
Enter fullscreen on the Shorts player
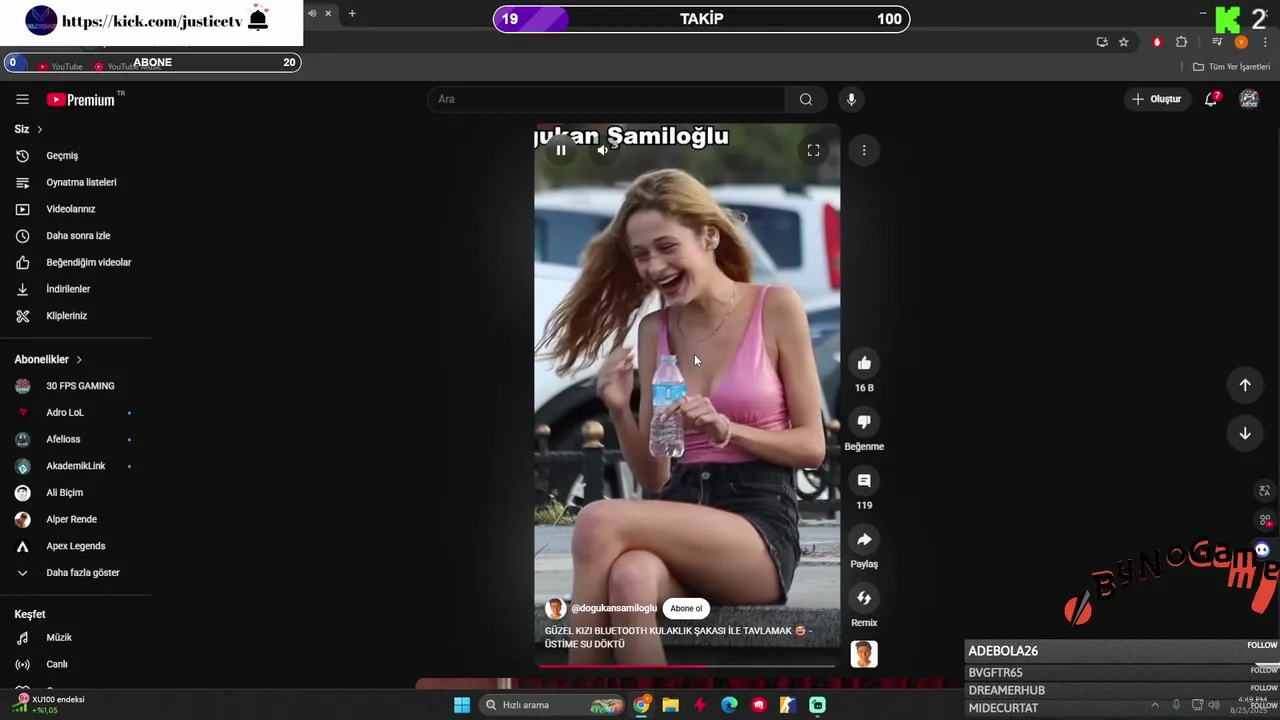(x=813, y=150)
